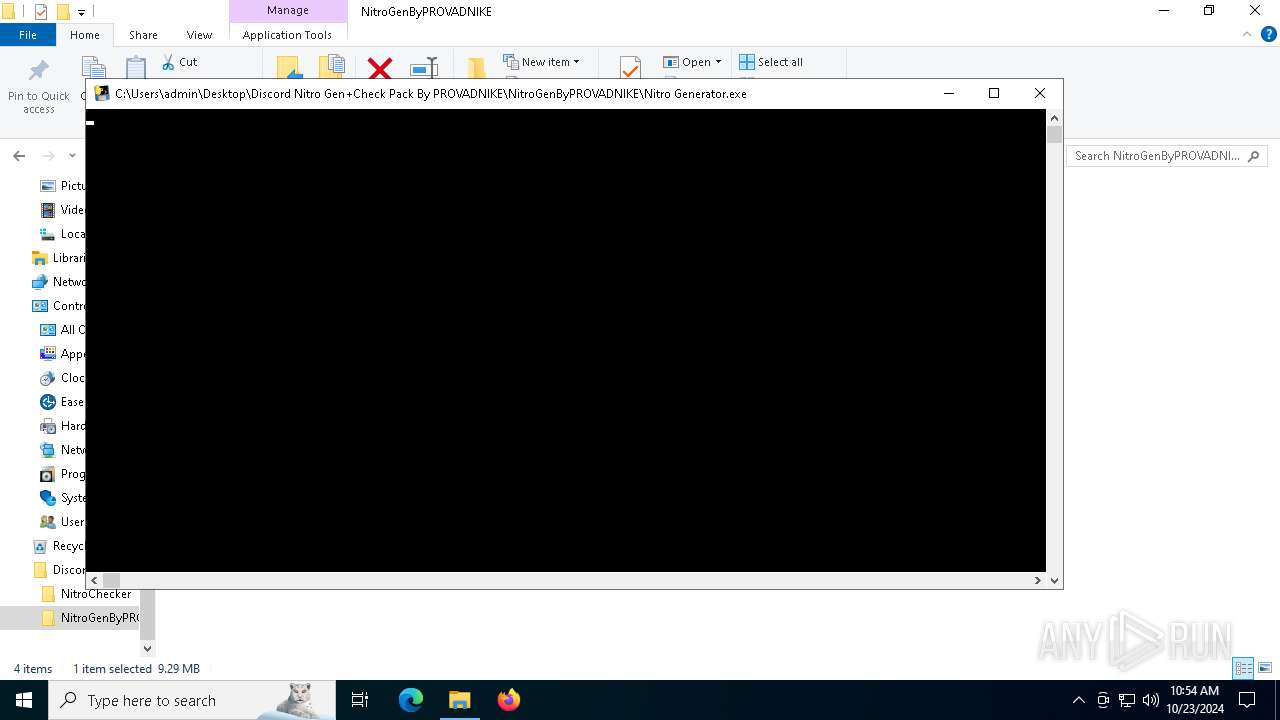Click the Explorer Help question icon
Viewport: 1280px width, 720px height.
click(1269, 34)
